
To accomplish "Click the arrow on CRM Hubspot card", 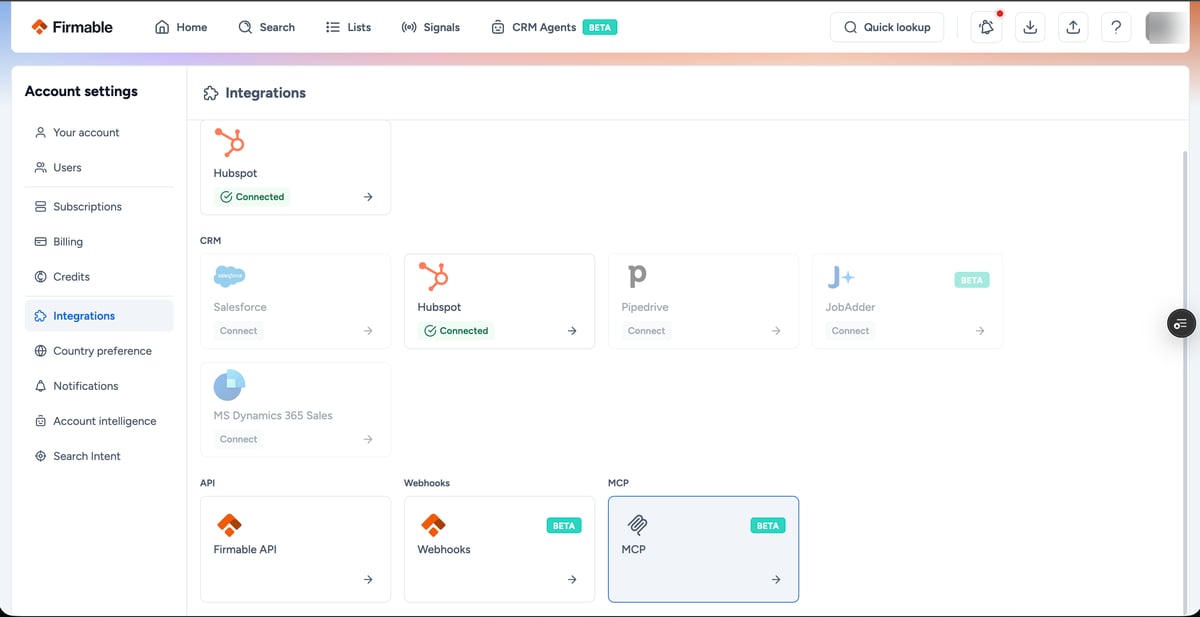I will (572, 331).
